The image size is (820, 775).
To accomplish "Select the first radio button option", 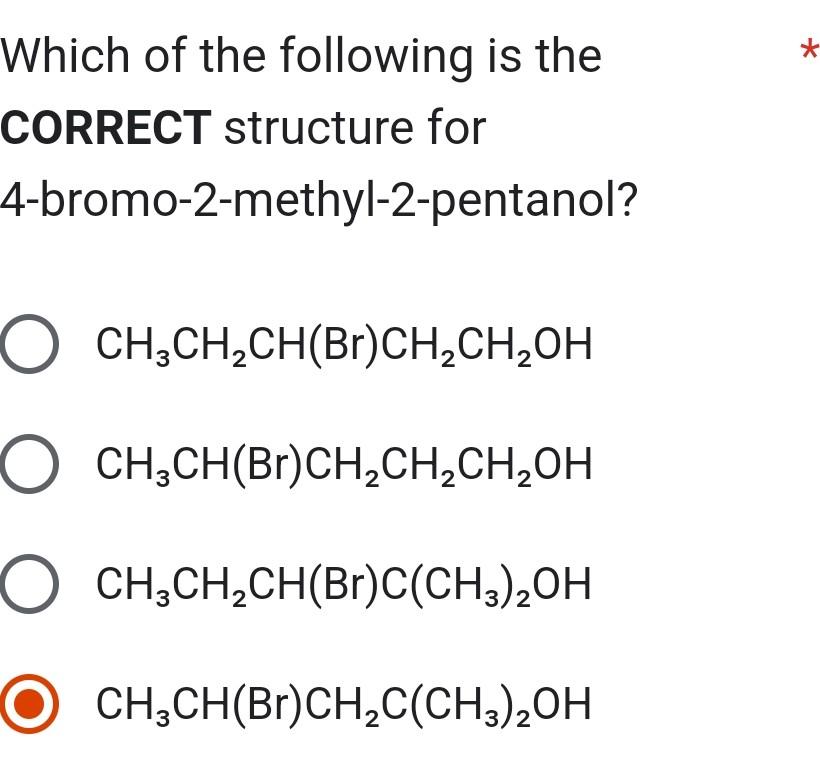I will pos(28,344).
